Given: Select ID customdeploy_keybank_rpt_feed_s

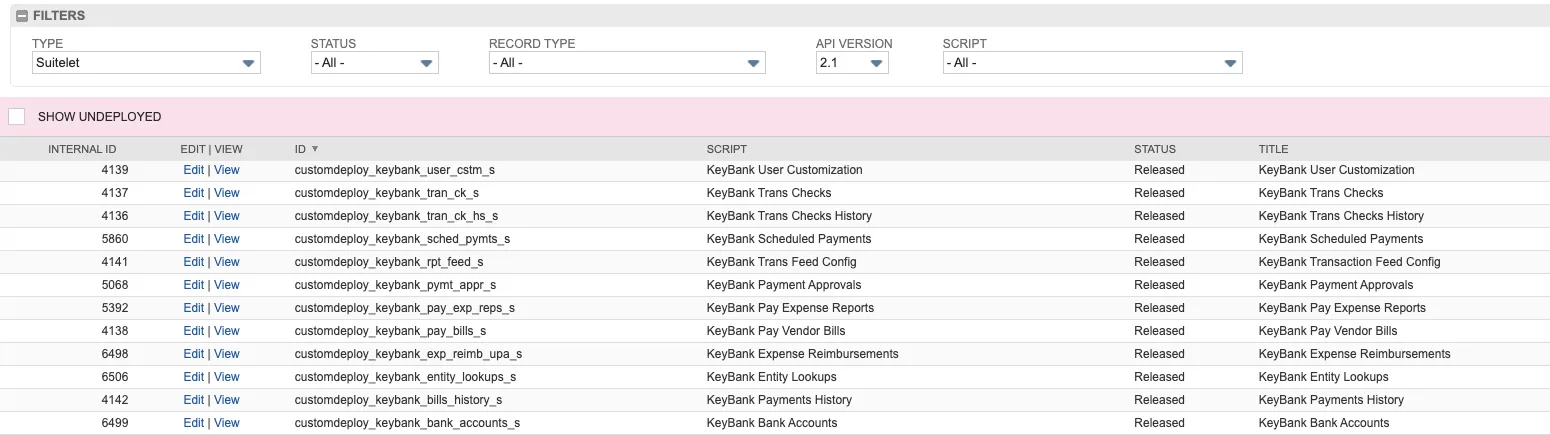Looking at the screenshot, I should 389,262.
